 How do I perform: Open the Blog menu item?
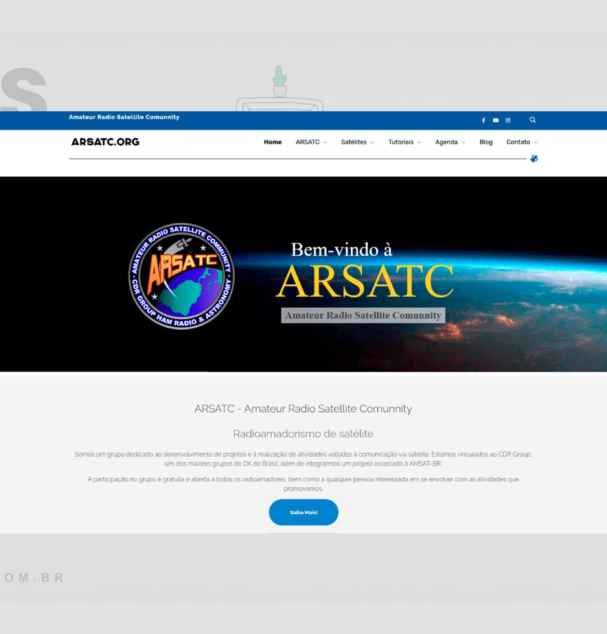[x=486, y=142]
